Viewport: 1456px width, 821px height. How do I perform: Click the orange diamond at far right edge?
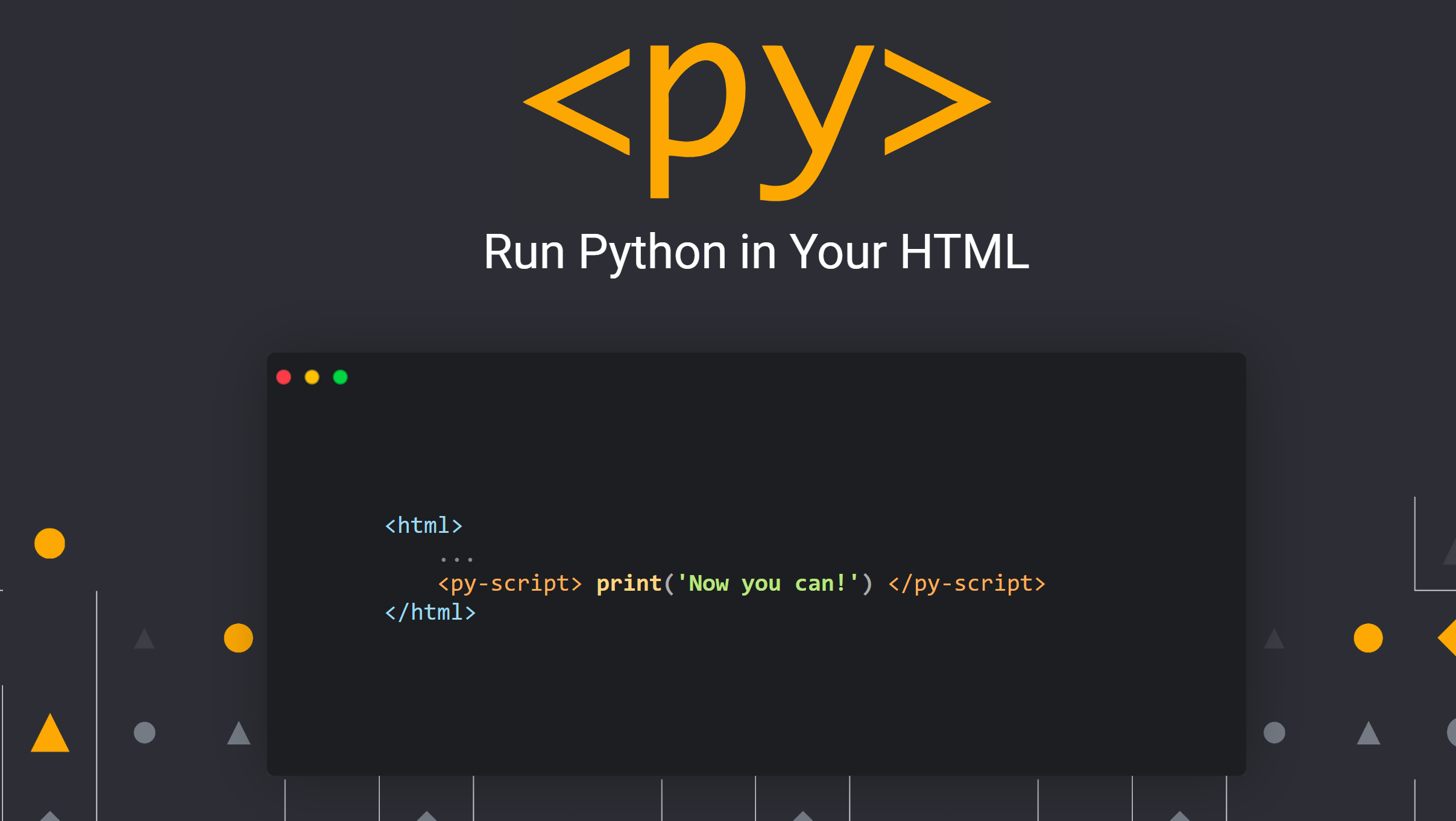click(x=1448, y=638)
